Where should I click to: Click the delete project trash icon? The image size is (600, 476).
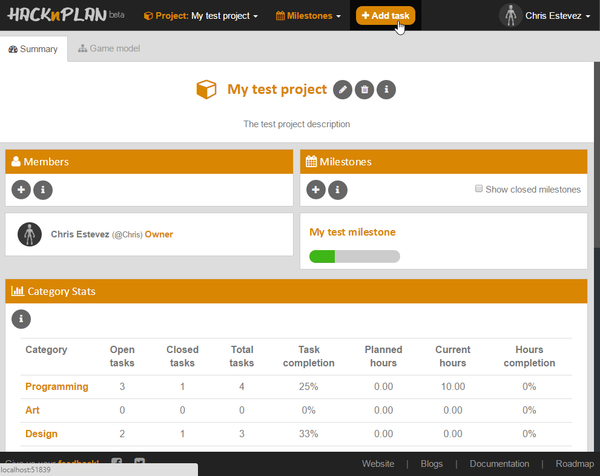tap(365, 90)
